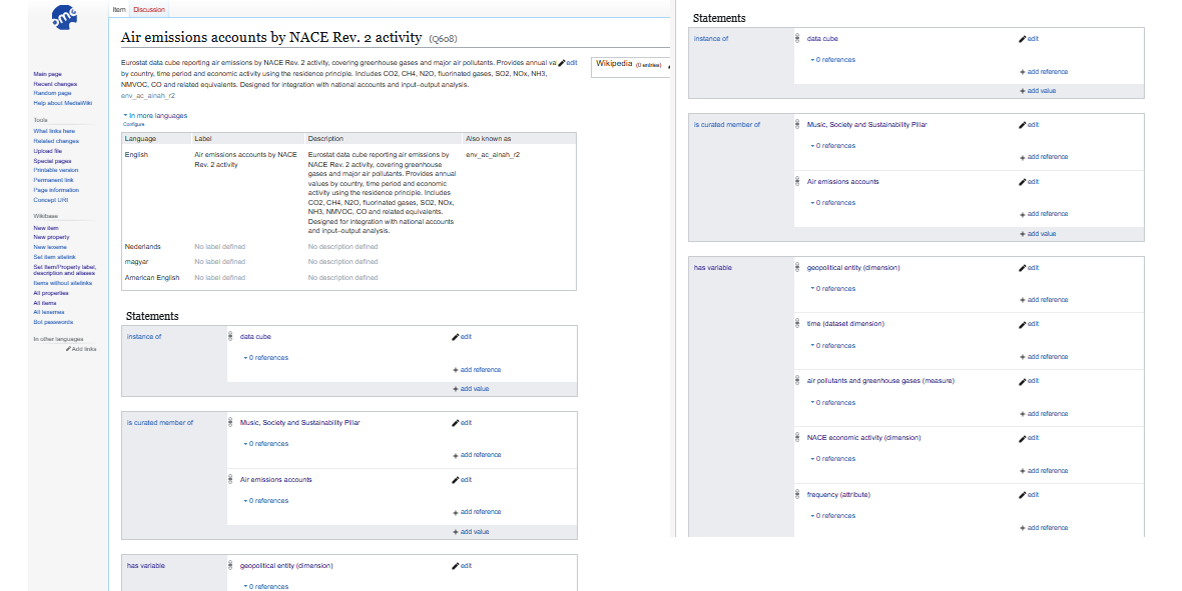Viewport: 1182px width, 591px height.
Task: Edit the air pollutants and greenhouse gases statement
Action: point(1029,381)
